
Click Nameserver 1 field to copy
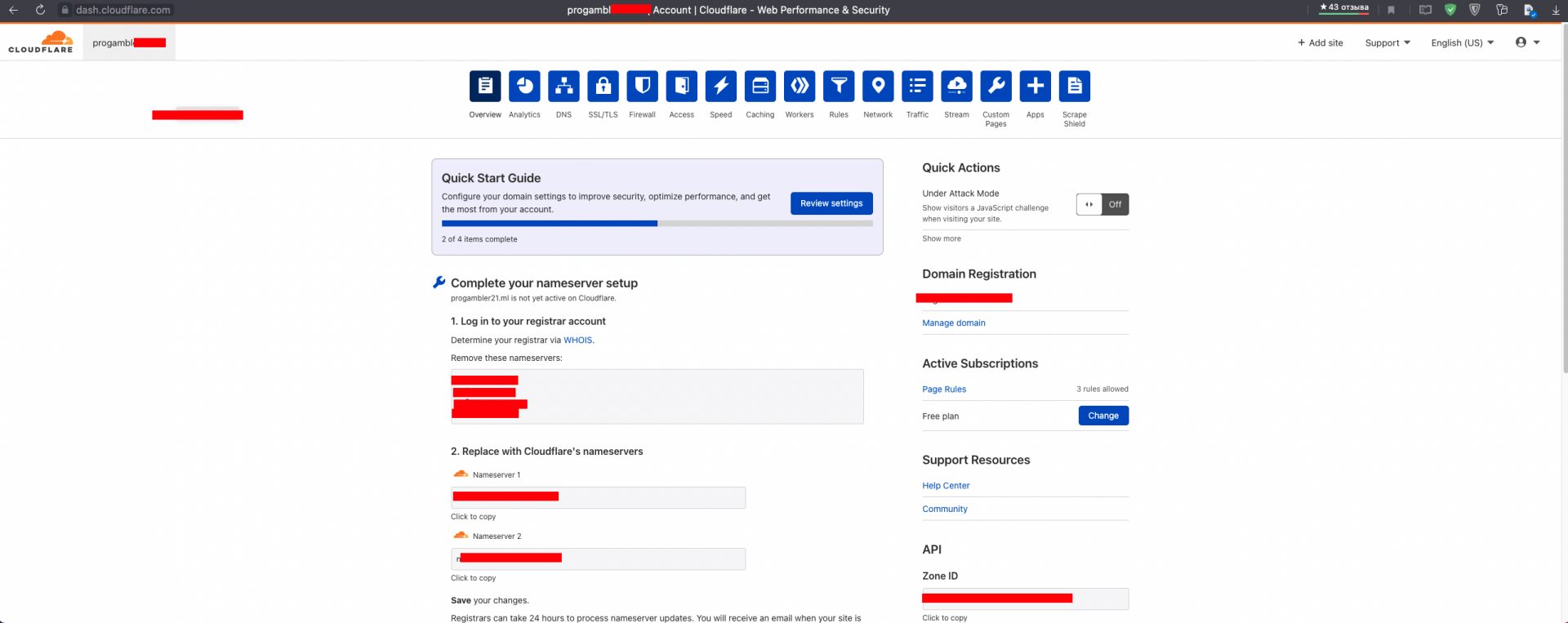[x=598, y=497]
